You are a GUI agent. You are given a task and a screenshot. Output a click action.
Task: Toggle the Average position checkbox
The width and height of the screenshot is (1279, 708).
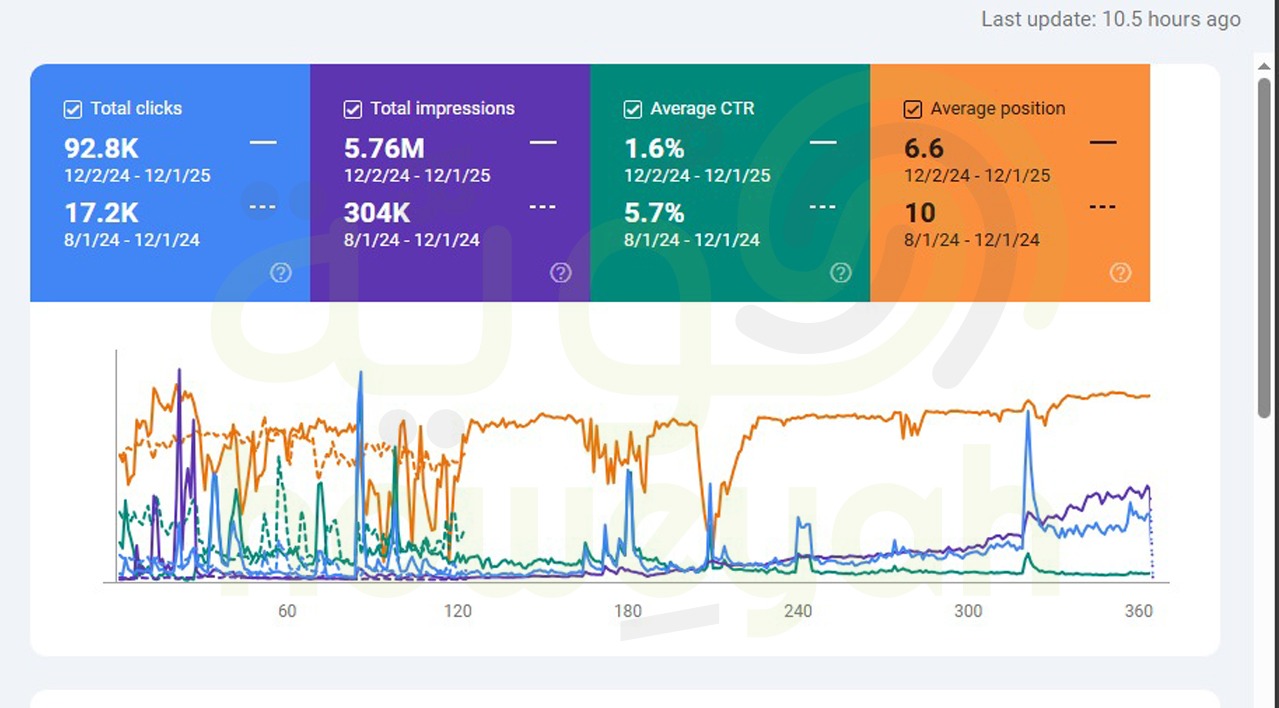(x=913, y=109)
